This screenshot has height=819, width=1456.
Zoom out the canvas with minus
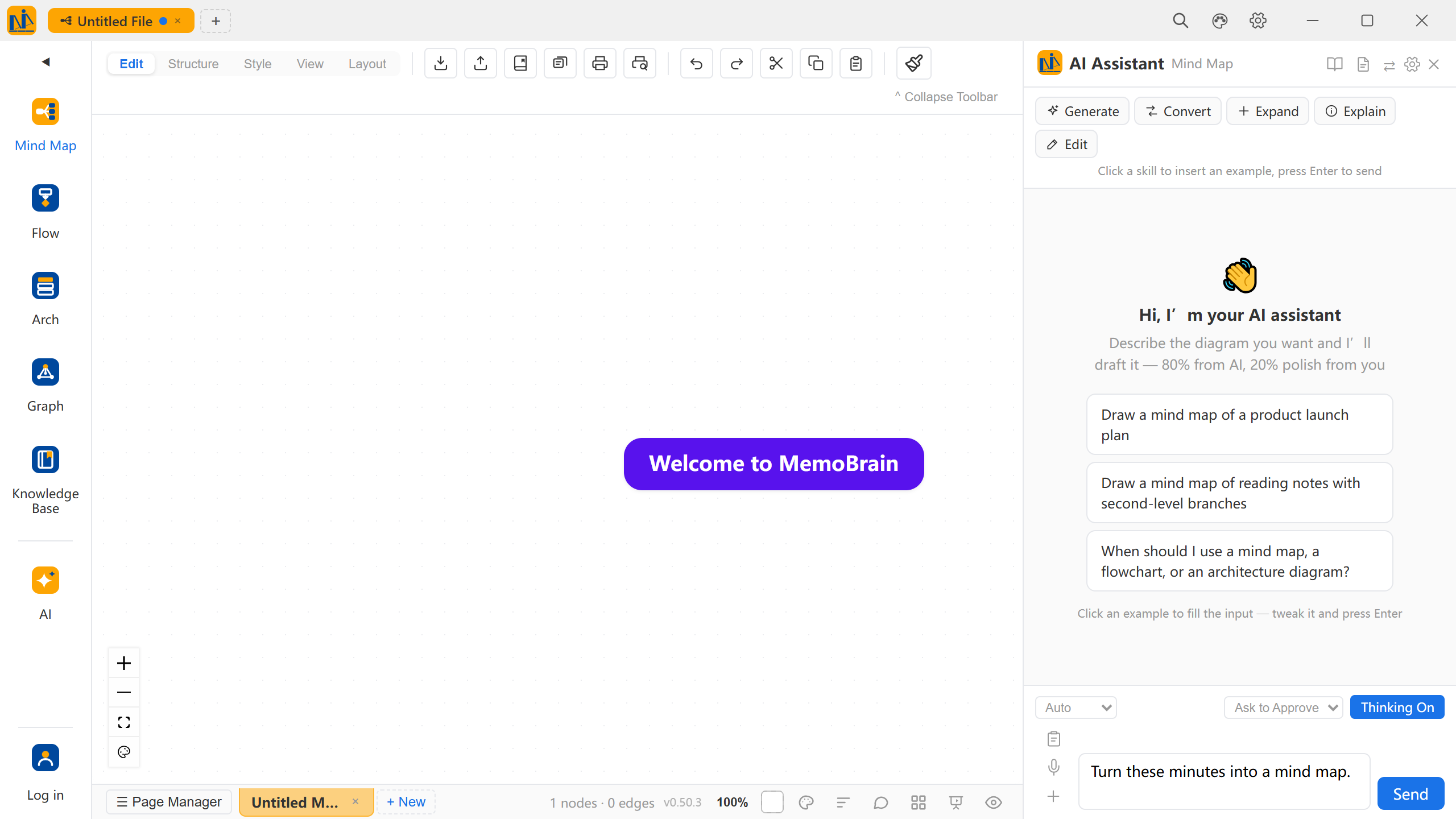[x=124, y=692]
